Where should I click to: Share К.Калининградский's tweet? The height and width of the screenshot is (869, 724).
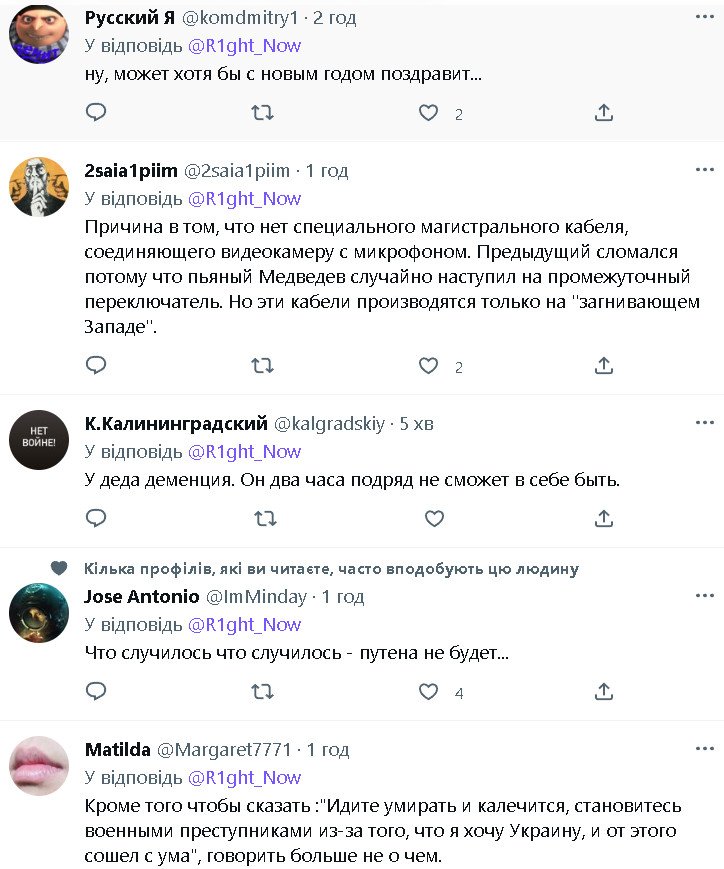coord(604,518)
